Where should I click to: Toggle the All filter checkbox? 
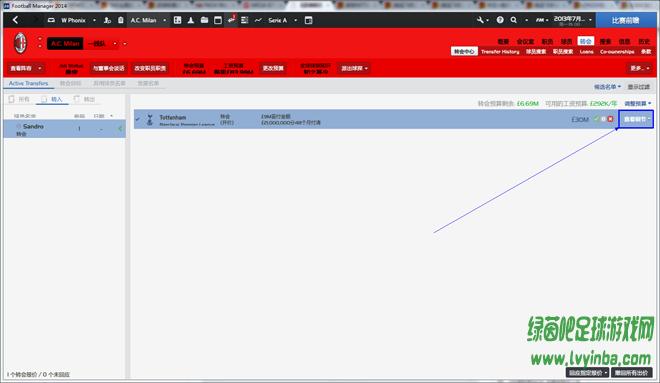11,99
